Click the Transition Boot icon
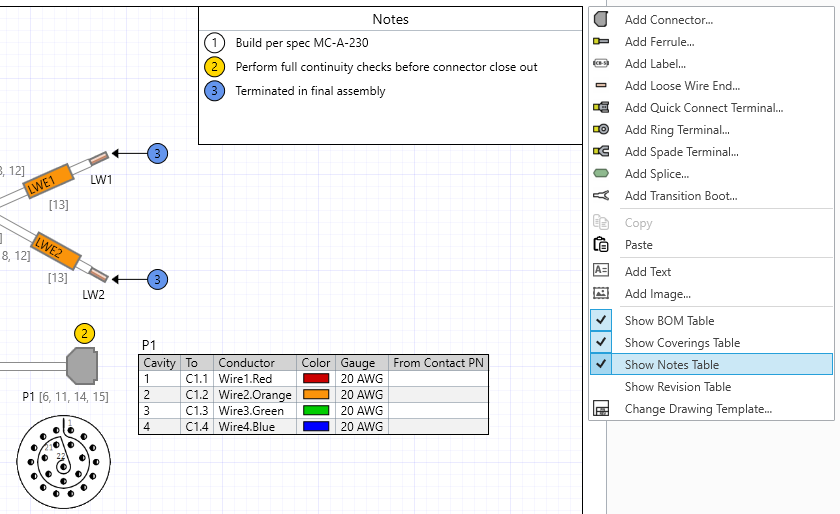Image resolution: width=840 pixels, height=514 pixels. [x=601, y=195]
